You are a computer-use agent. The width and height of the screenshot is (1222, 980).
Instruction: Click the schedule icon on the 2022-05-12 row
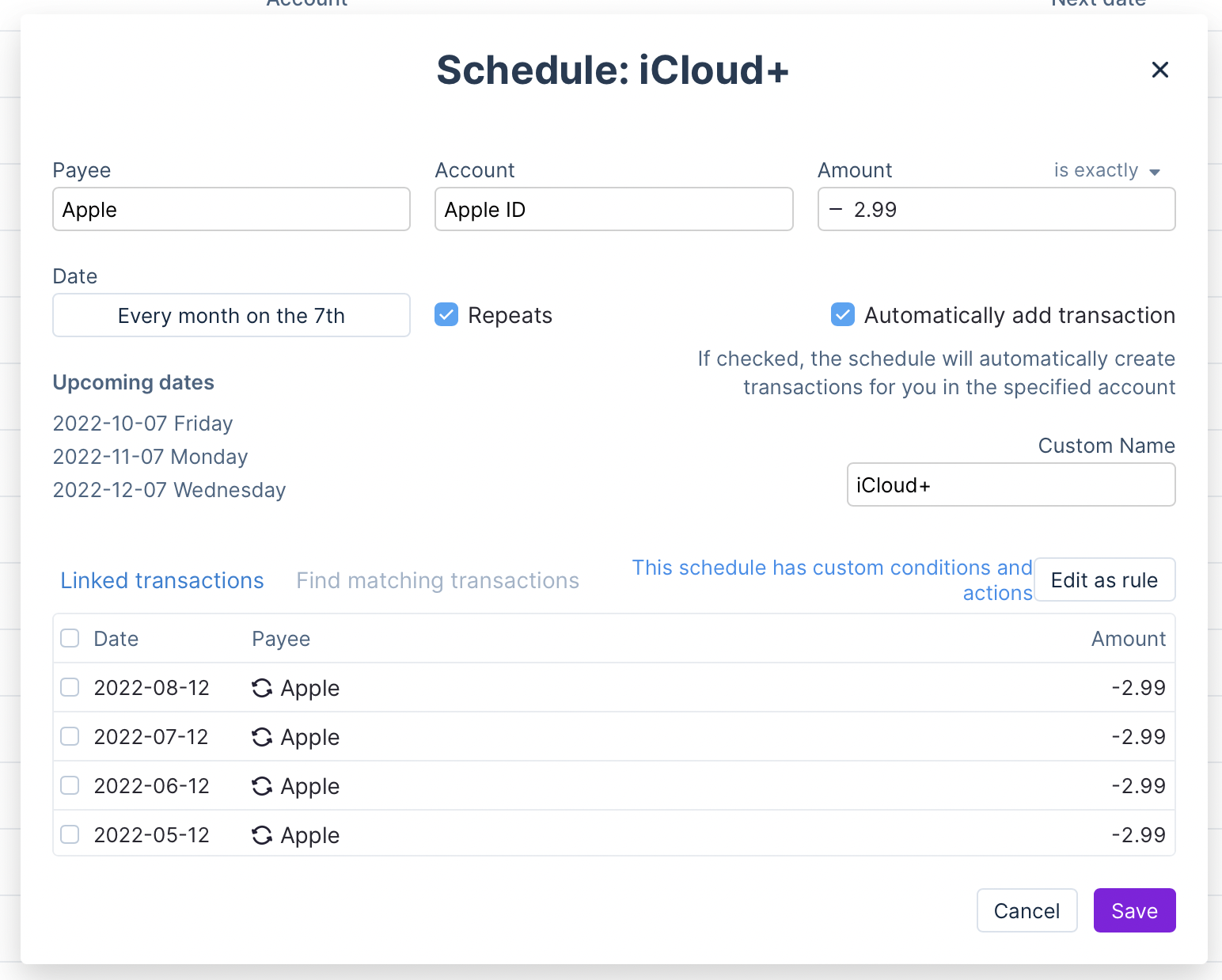262,835
